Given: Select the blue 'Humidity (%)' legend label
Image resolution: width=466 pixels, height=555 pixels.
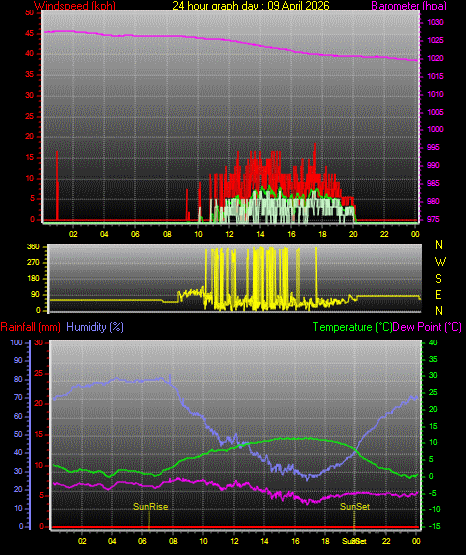Looking at the screenshot, I should (95, 327).
